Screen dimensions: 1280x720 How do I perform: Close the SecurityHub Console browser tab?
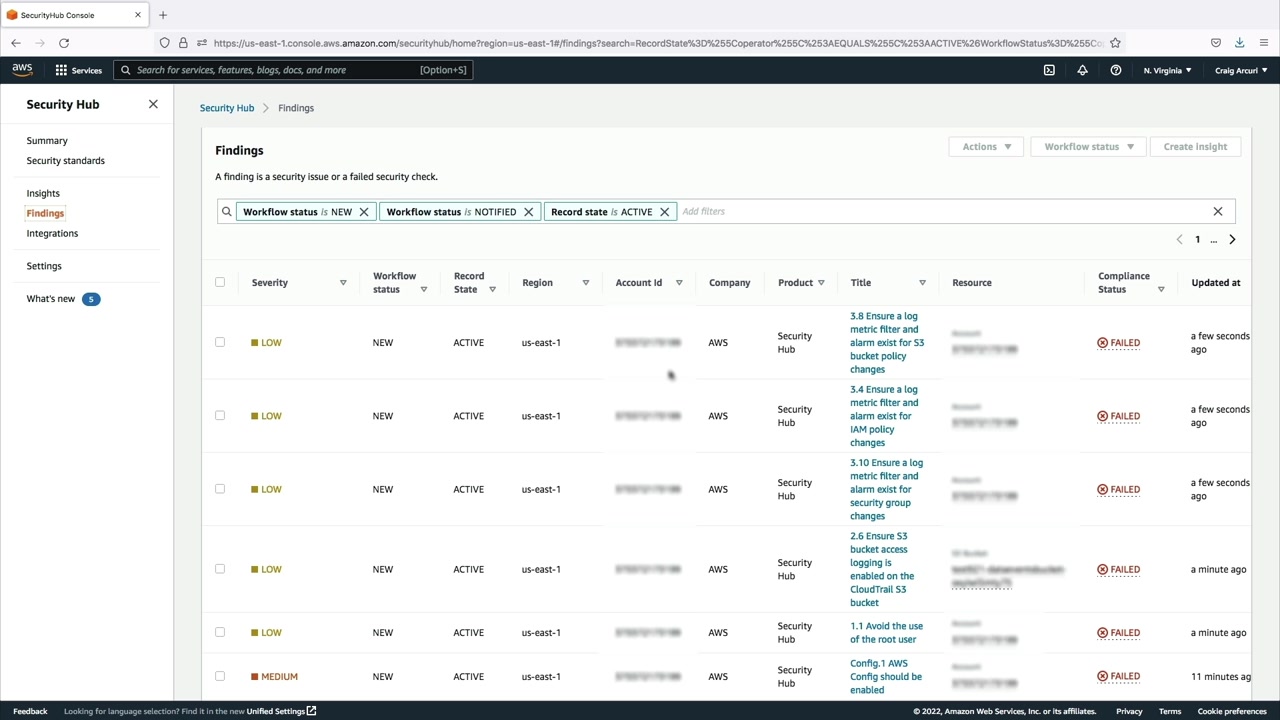[138, 15]
